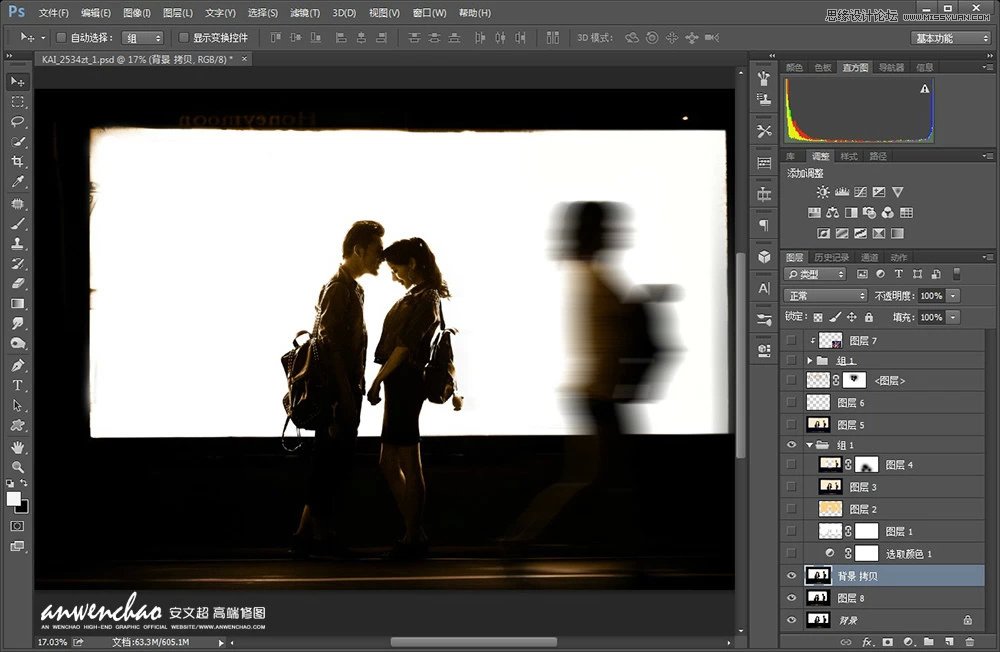The image size is (1000, 652).
Task: Switch to the 导航器 tab
Action: pos(891,67)
